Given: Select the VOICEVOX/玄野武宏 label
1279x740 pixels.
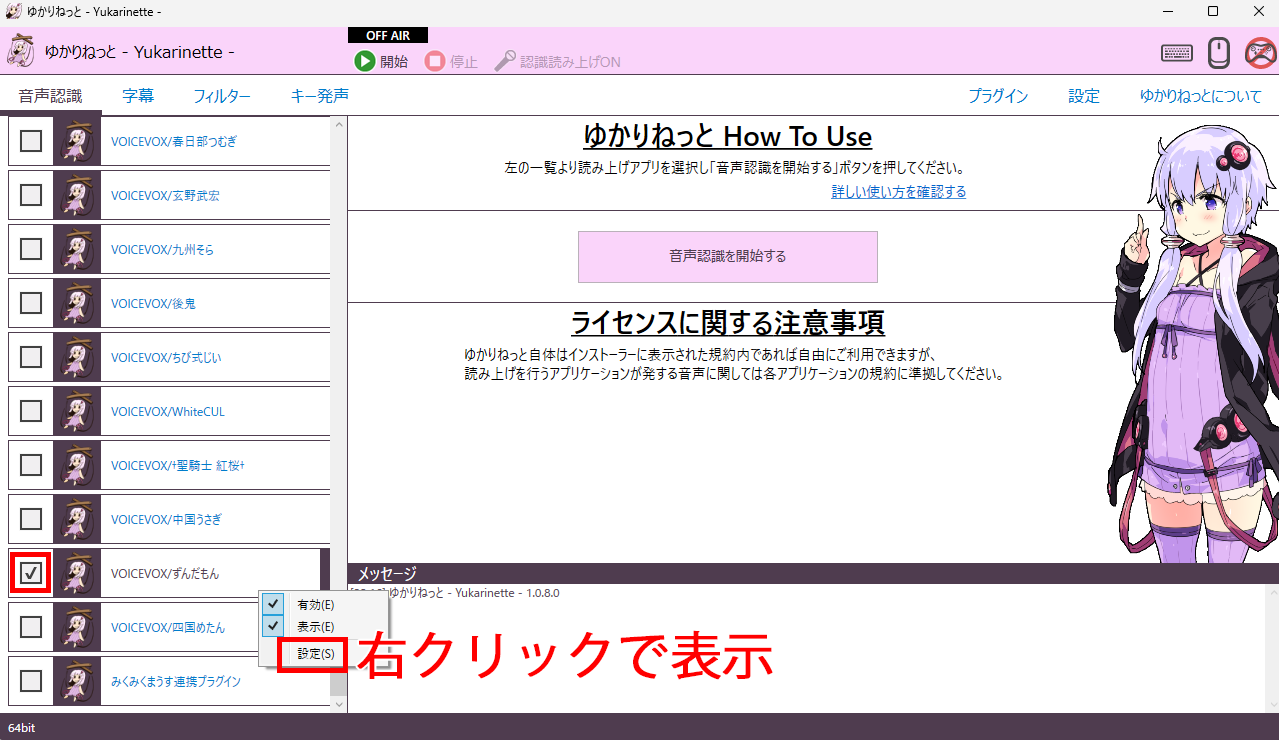Looking at the screenshot, I should (x=165, y=196).
